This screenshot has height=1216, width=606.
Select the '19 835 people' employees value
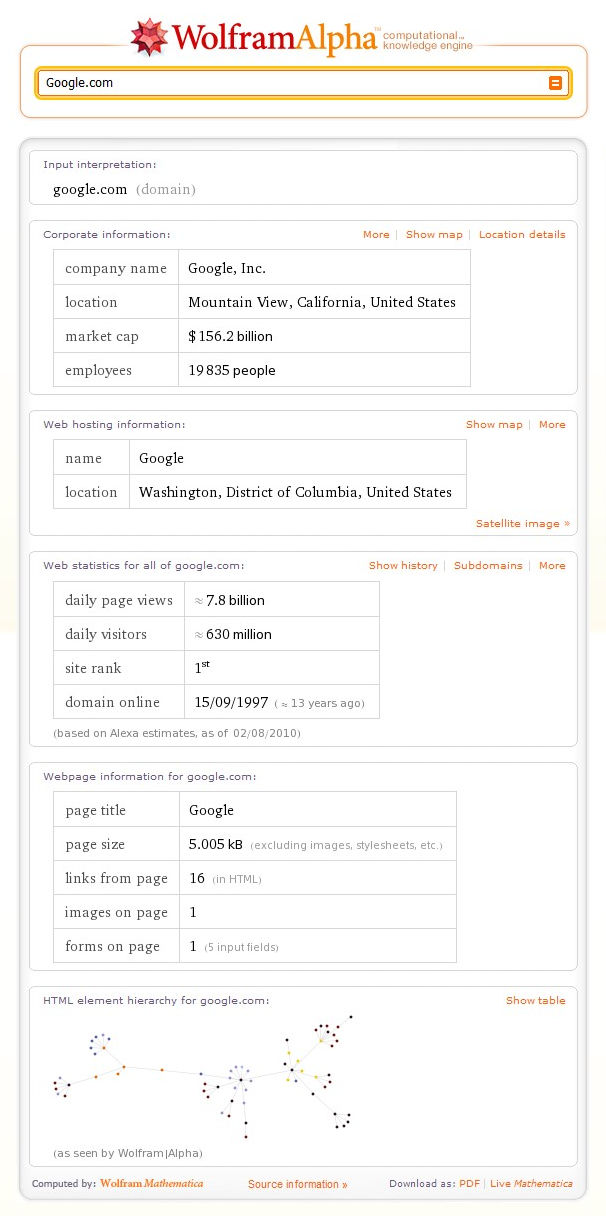tap(232, 370)
